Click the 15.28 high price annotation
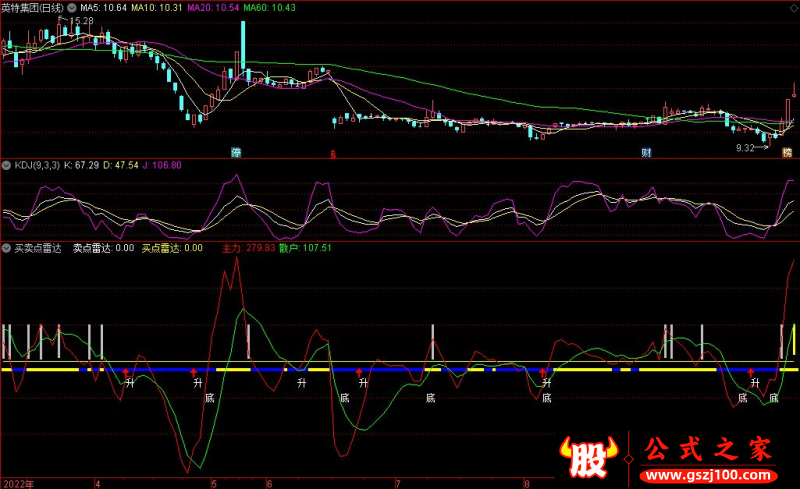The height and width of the screenshot is (489, 800). coord(82,21)
